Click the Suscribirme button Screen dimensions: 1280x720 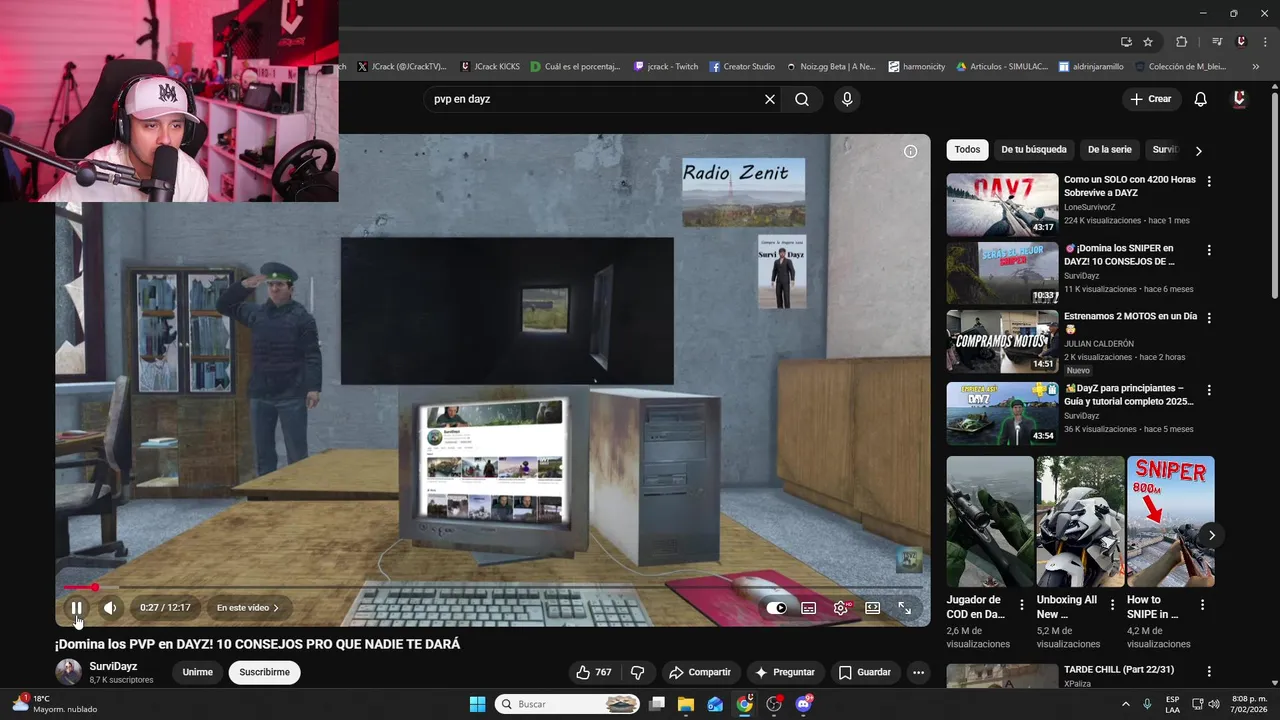265,672
